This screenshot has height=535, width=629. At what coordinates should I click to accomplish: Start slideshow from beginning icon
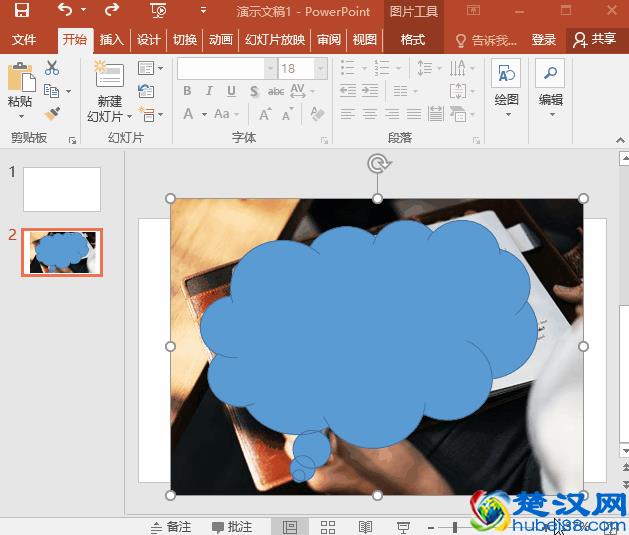point(158,10)
